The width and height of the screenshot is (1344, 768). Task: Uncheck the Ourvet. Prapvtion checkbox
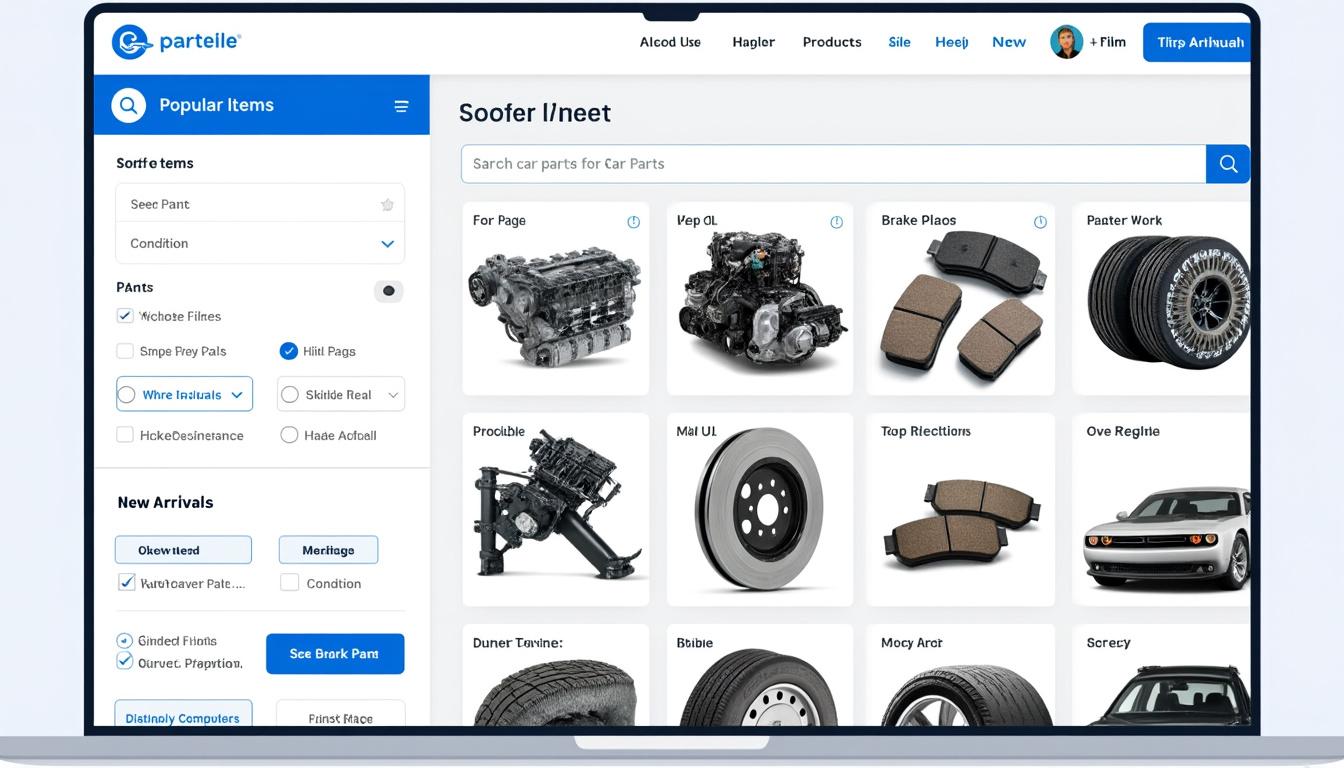click(125, 661)
